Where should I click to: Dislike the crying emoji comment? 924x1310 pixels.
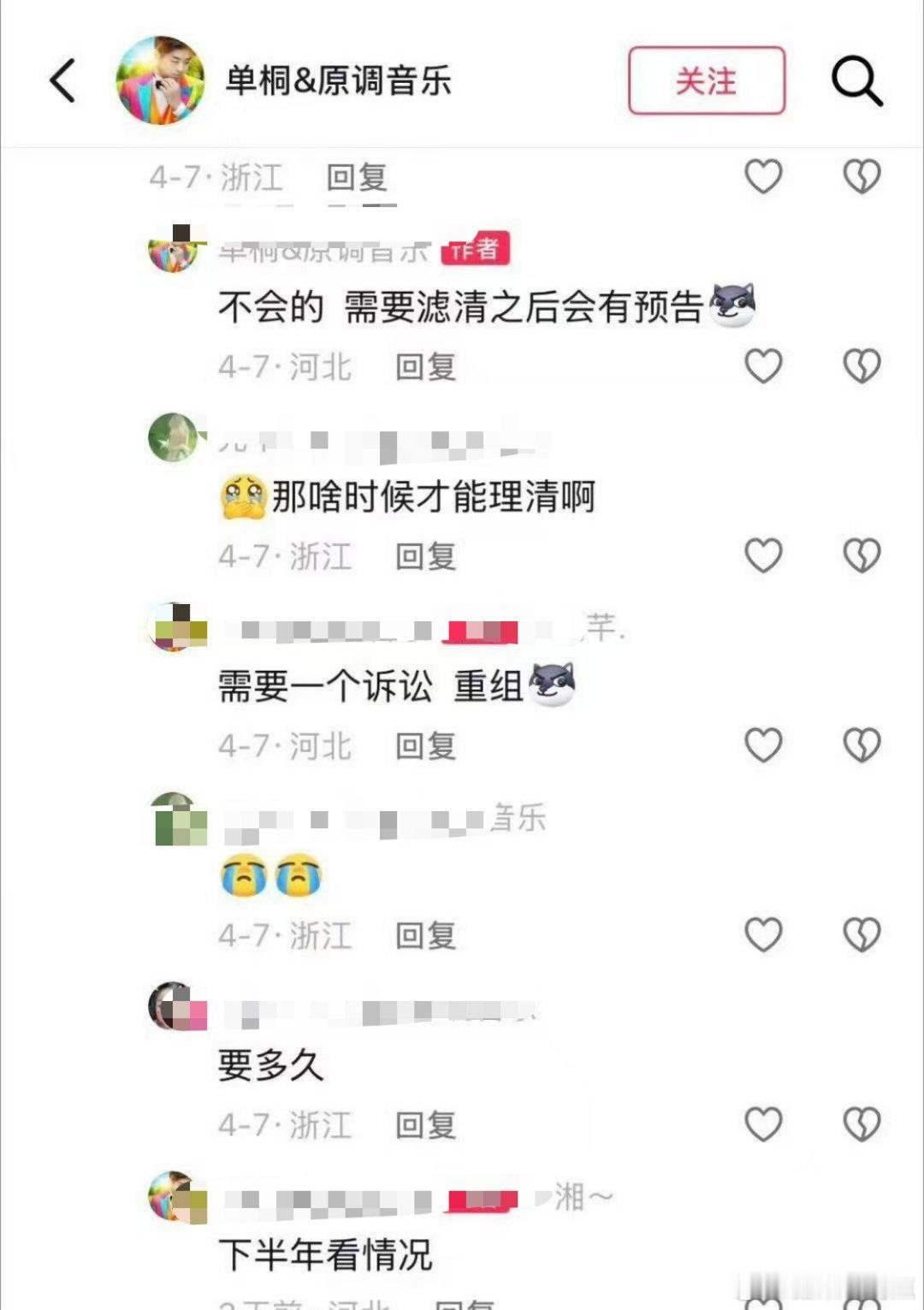tap(862, 934)
